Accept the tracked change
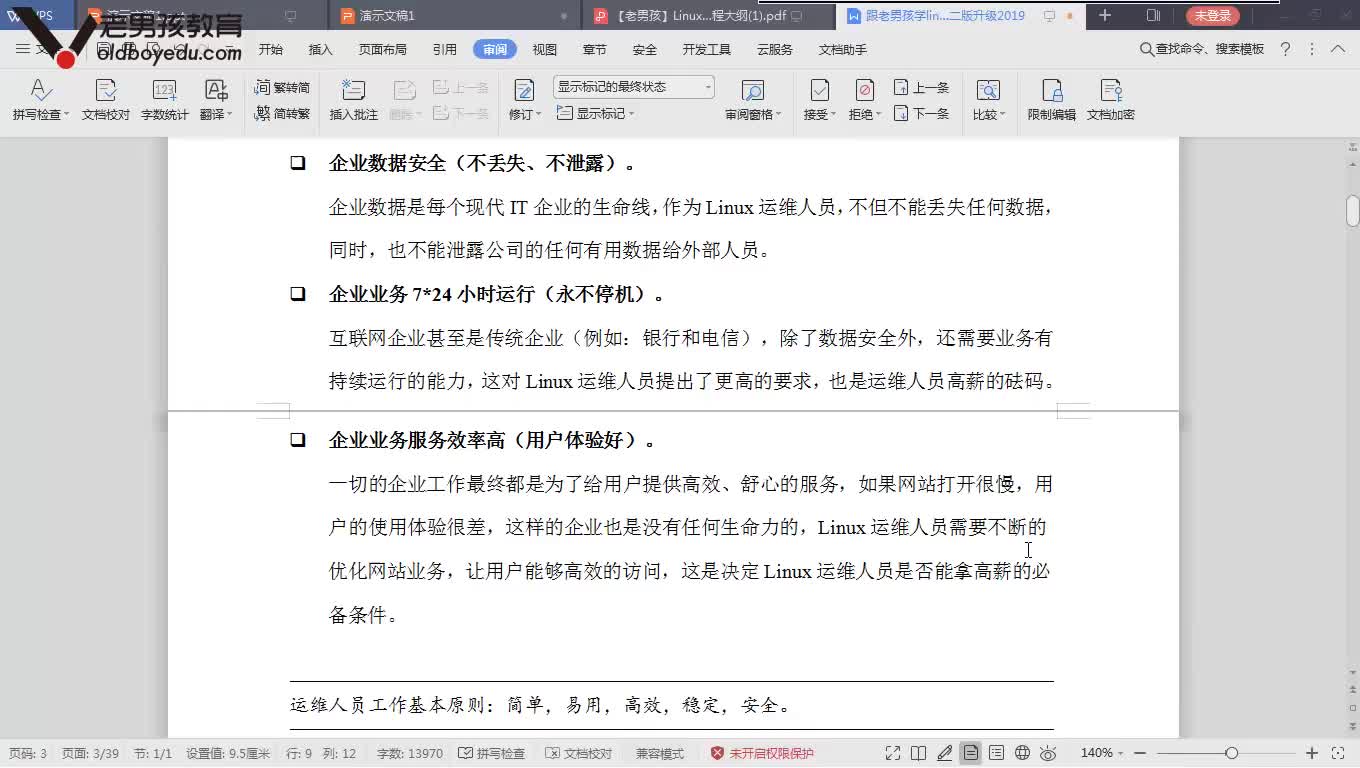Image resolution: width=1360 pixels, height=768 pixels. pyautogui.click(x=819, y=91)
